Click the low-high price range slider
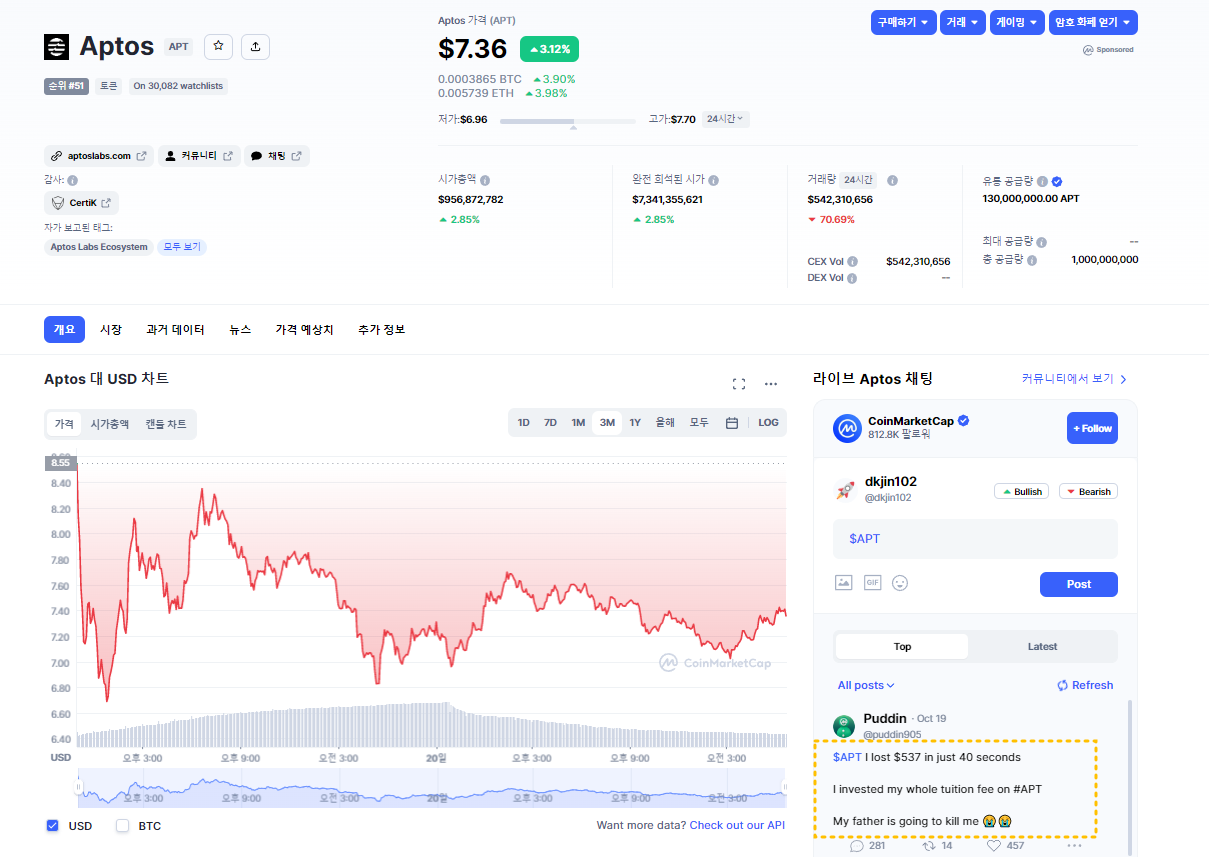1209x857 pixels. (567, 121)
